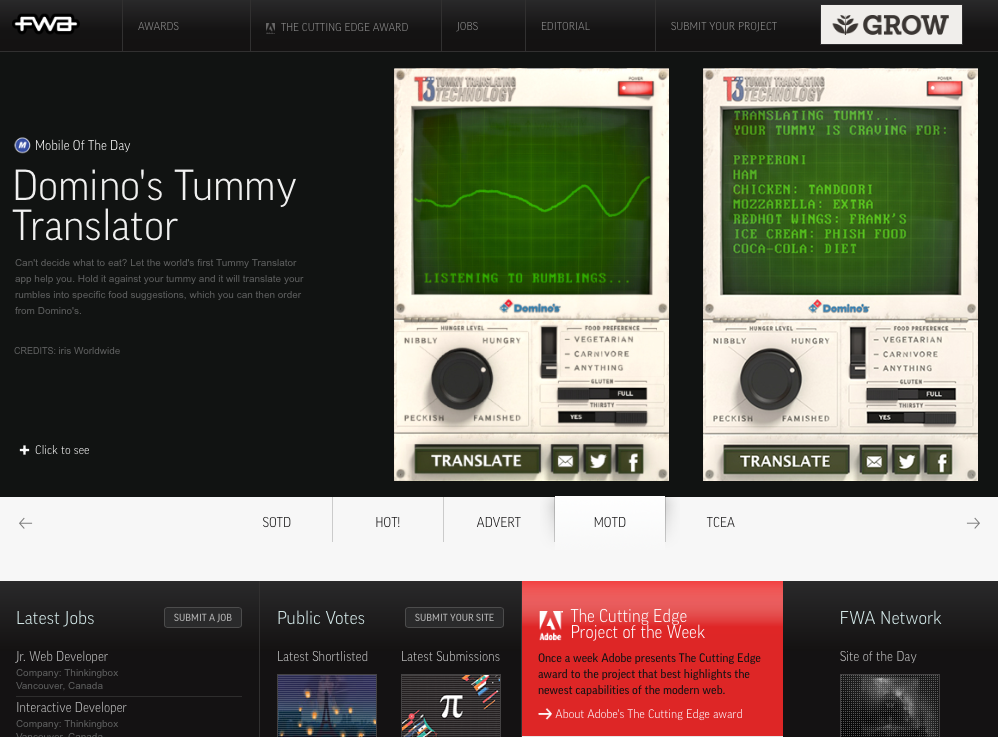Click TRANSLATE on the left device
Screen dimensions: 998x737
[x=477, y=461]
